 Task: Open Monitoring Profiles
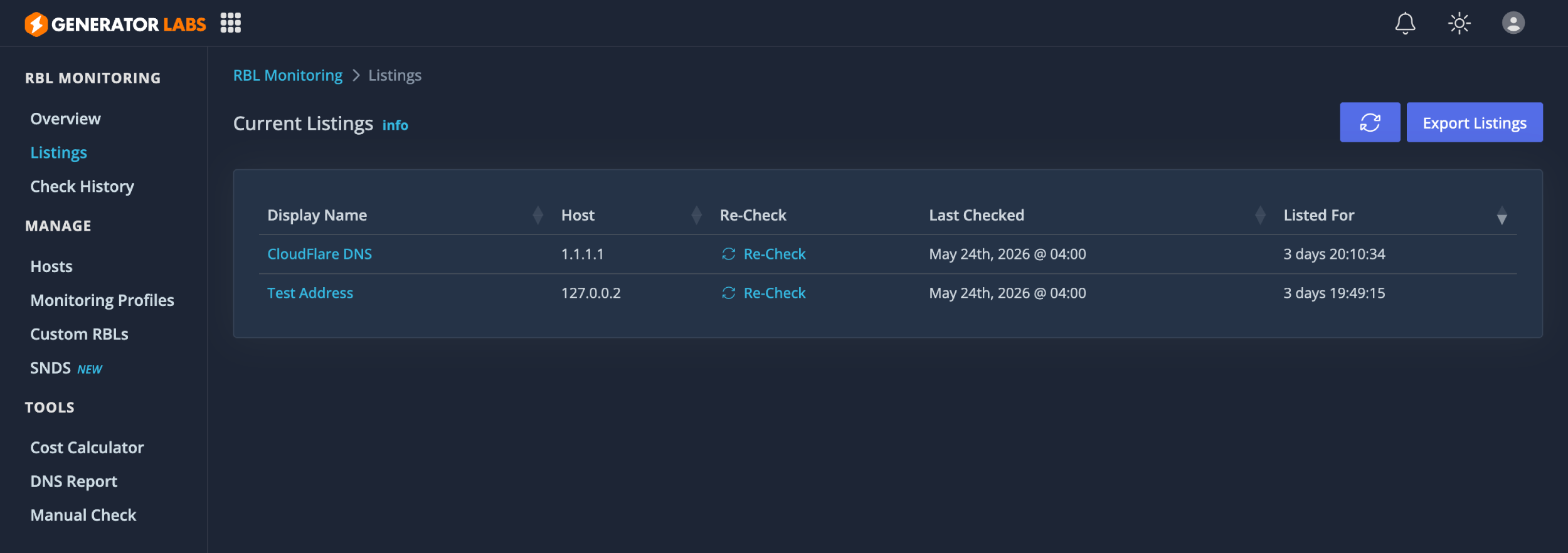[x=102, y=300]
